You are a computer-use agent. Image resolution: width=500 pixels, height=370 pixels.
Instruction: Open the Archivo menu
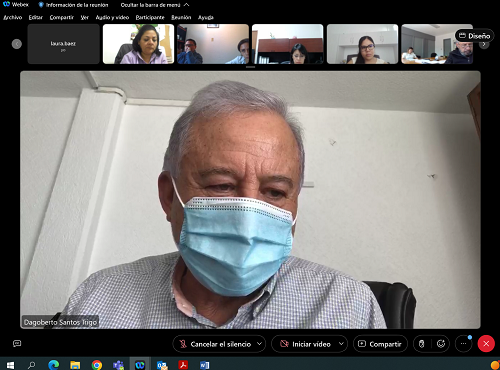(x=13, y=17)
